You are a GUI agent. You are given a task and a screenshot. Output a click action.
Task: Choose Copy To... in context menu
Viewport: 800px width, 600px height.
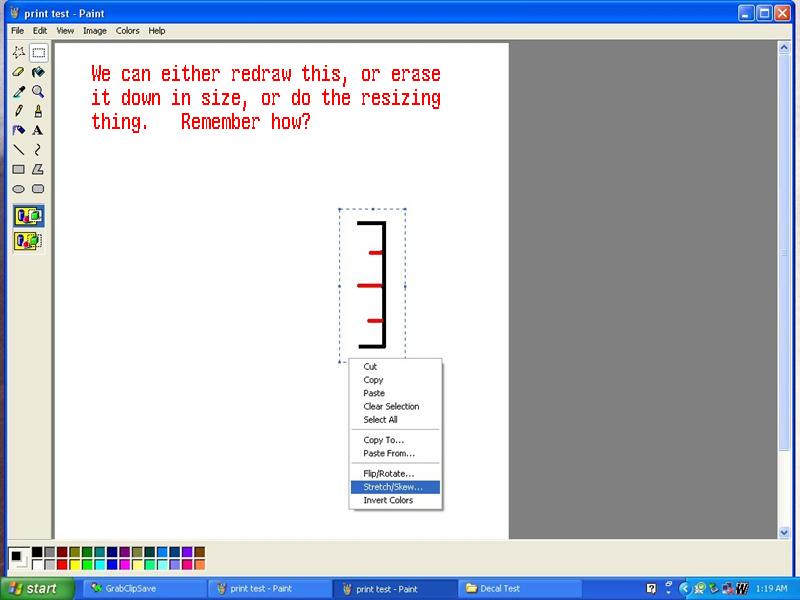point(395,440)
